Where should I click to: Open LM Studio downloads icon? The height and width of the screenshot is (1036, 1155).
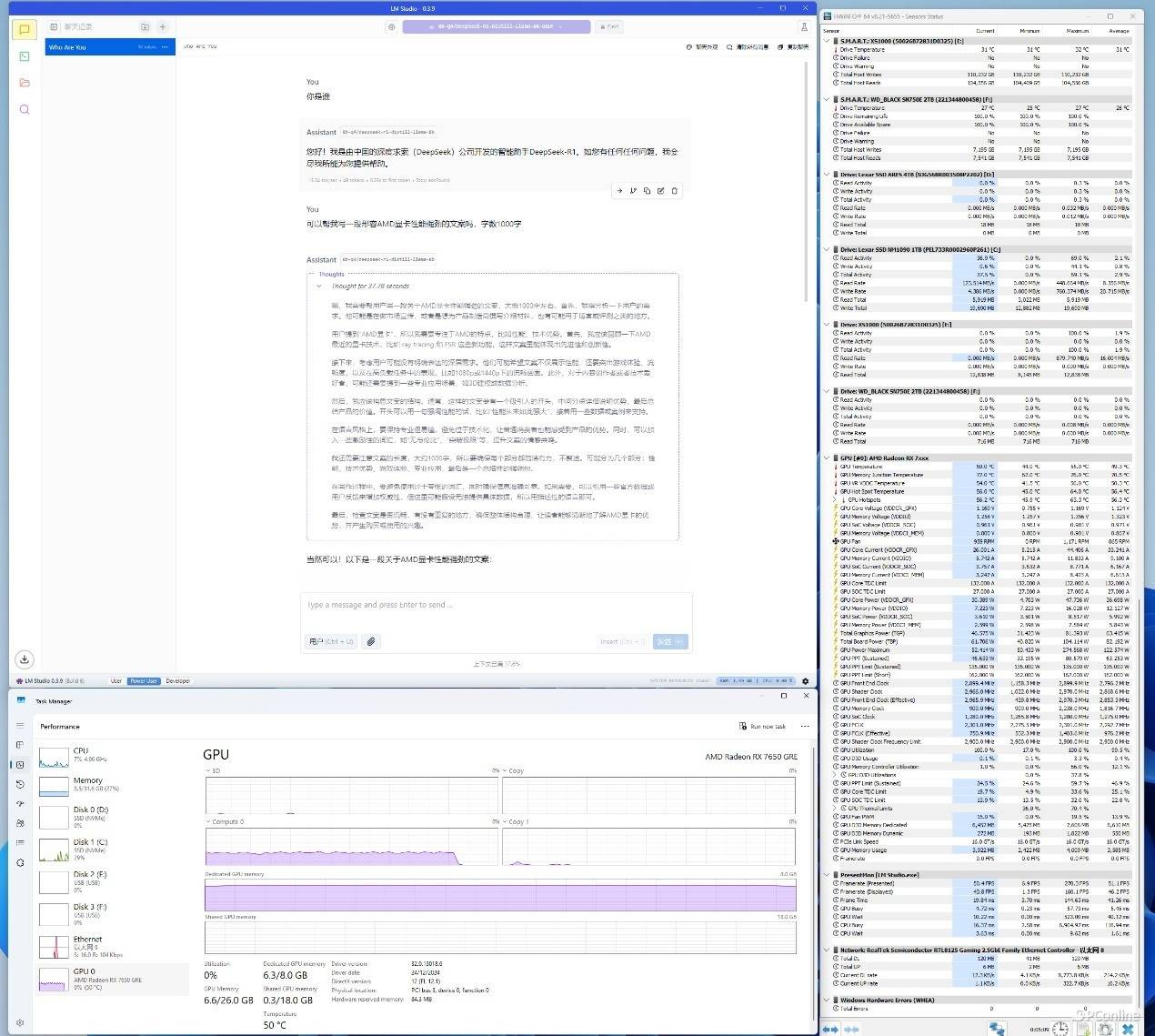tap(25, 659)
